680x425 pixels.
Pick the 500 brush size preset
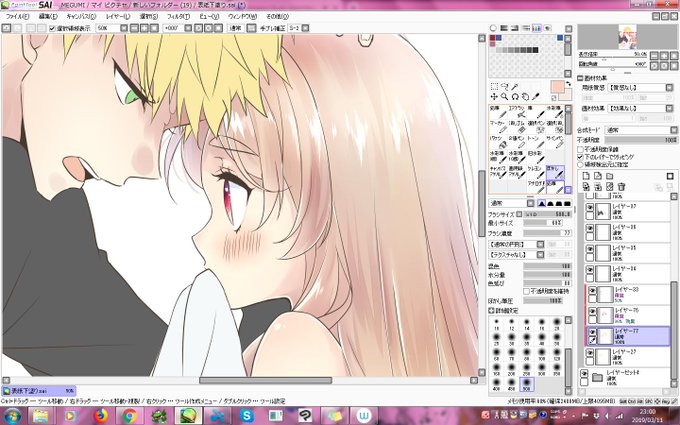coord(527,383)
